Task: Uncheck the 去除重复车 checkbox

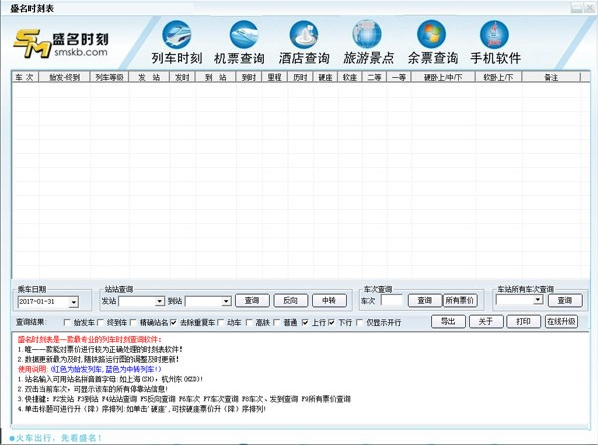Action: [x=174, y=323]
